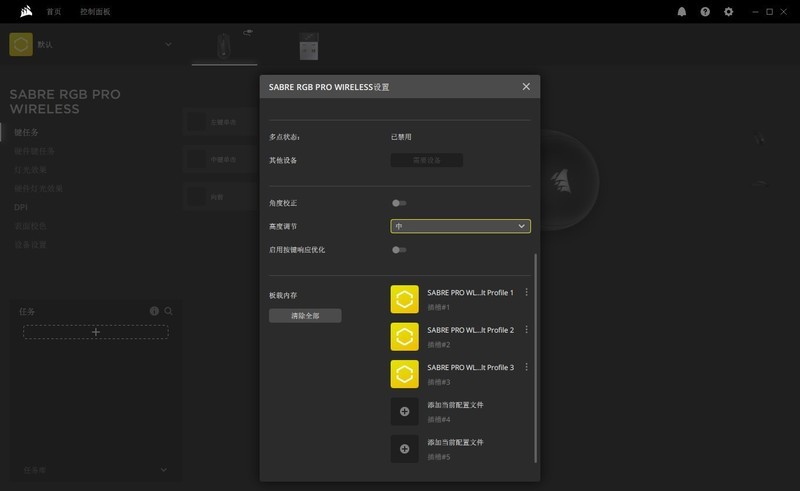Click the settings dialog vertical scrollbar
Image resolution: width=800 pixels, height=491 pixels.
[x=535, y=358]
